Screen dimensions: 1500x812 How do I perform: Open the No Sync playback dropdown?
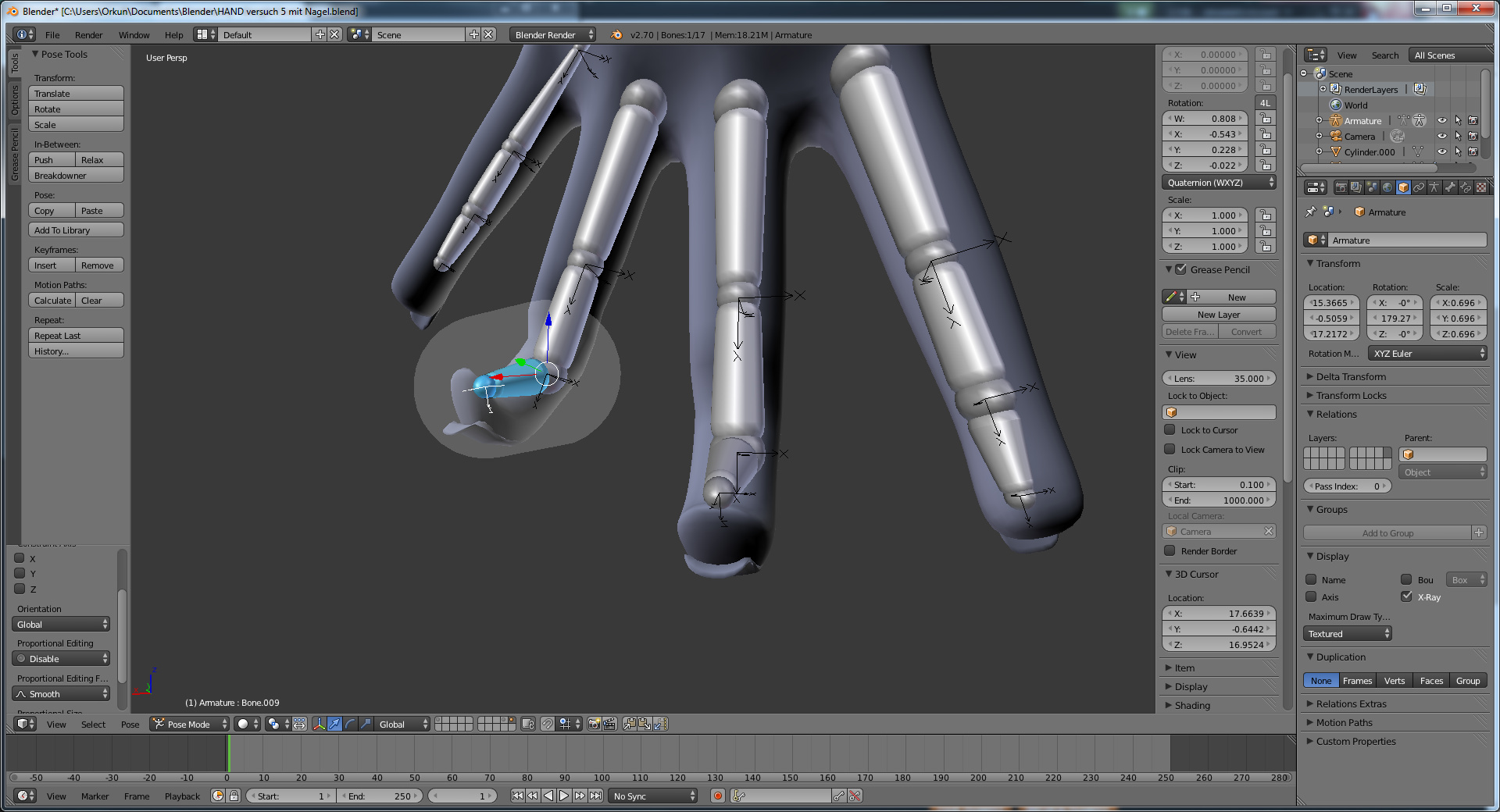pos(653,796)
